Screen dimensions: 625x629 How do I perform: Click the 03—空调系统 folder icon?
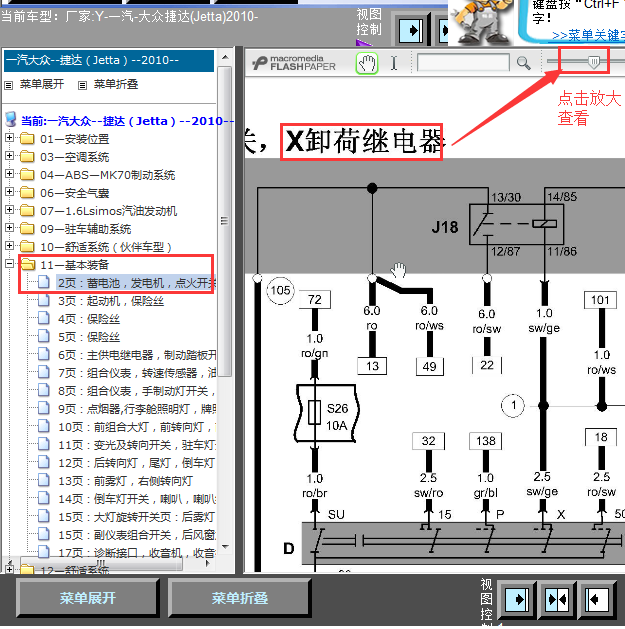pyautogui.click(x=27, y=157)
